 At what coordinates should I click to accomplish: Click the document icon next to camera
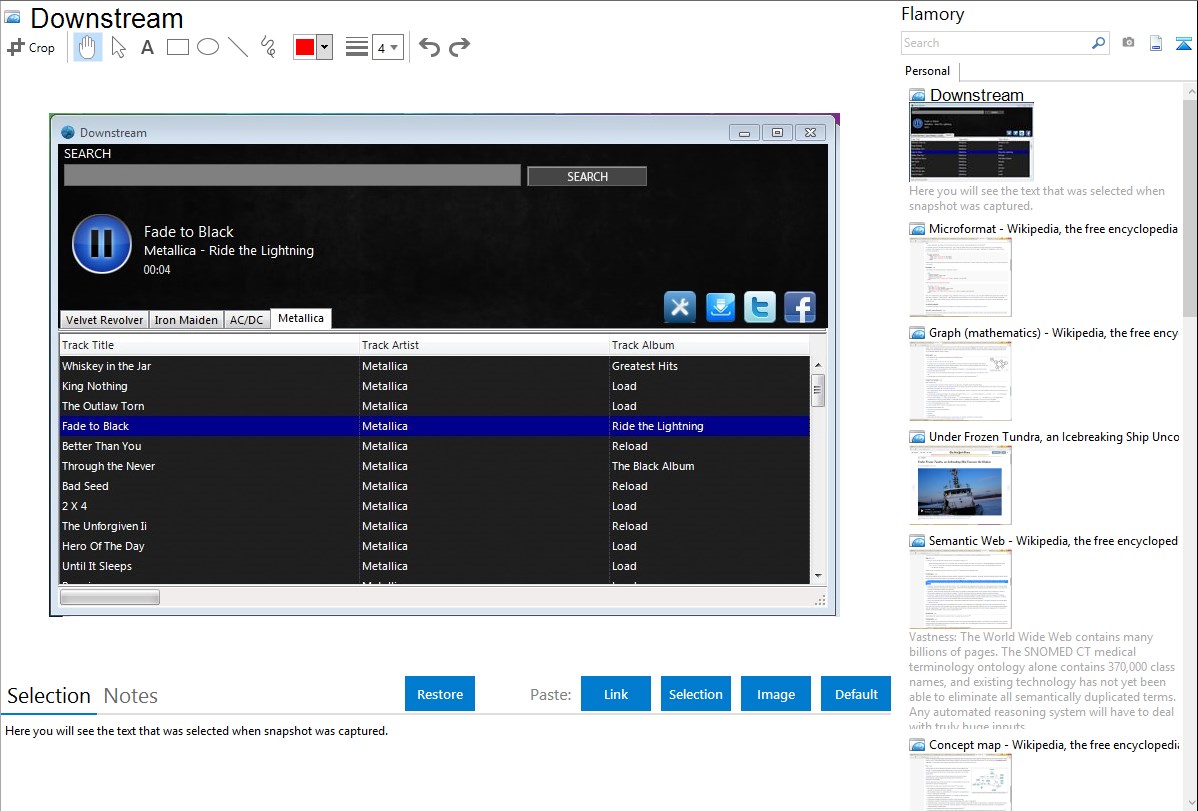coord(1156,43)
